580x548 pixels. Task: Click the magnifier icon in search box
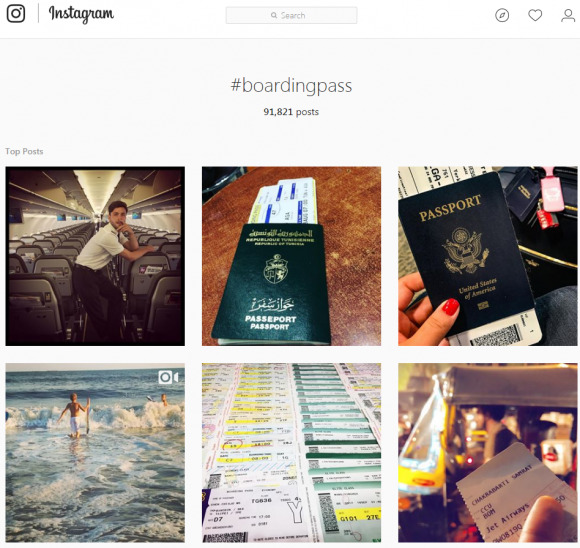[274, 15]
